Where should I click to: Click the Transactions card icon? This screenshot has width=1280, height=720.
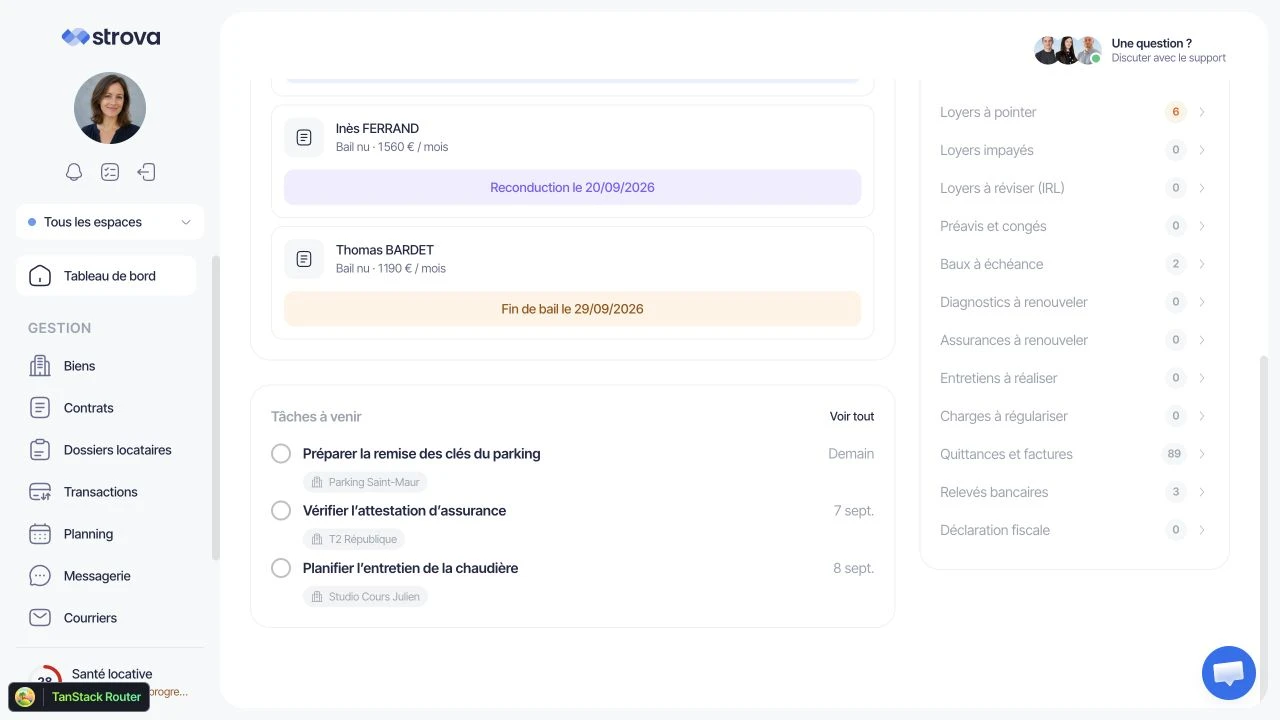point(40,492)
